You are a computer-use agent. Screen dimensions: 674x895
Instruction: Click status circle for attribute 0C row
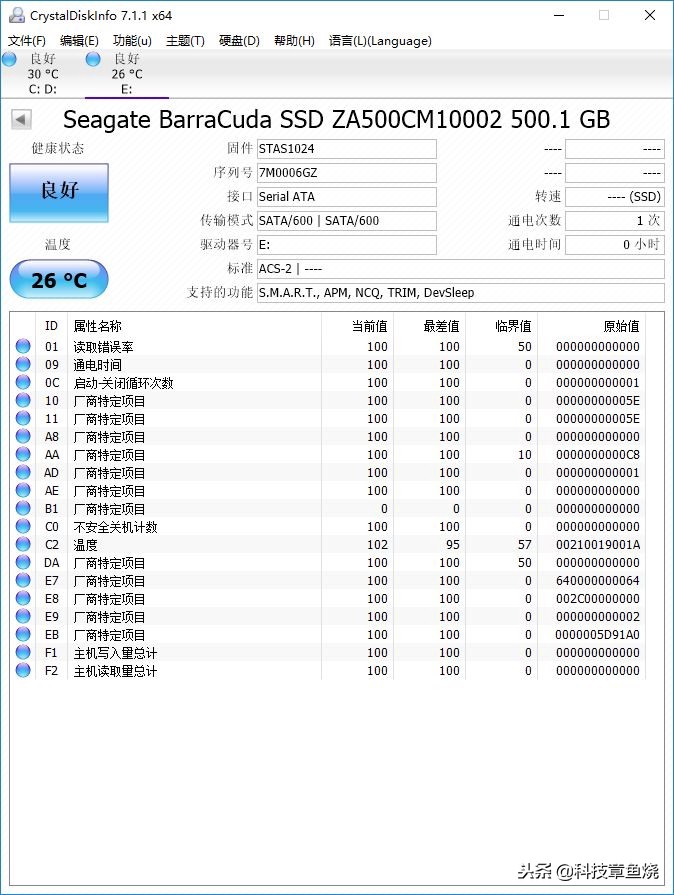tap(23, 382)
